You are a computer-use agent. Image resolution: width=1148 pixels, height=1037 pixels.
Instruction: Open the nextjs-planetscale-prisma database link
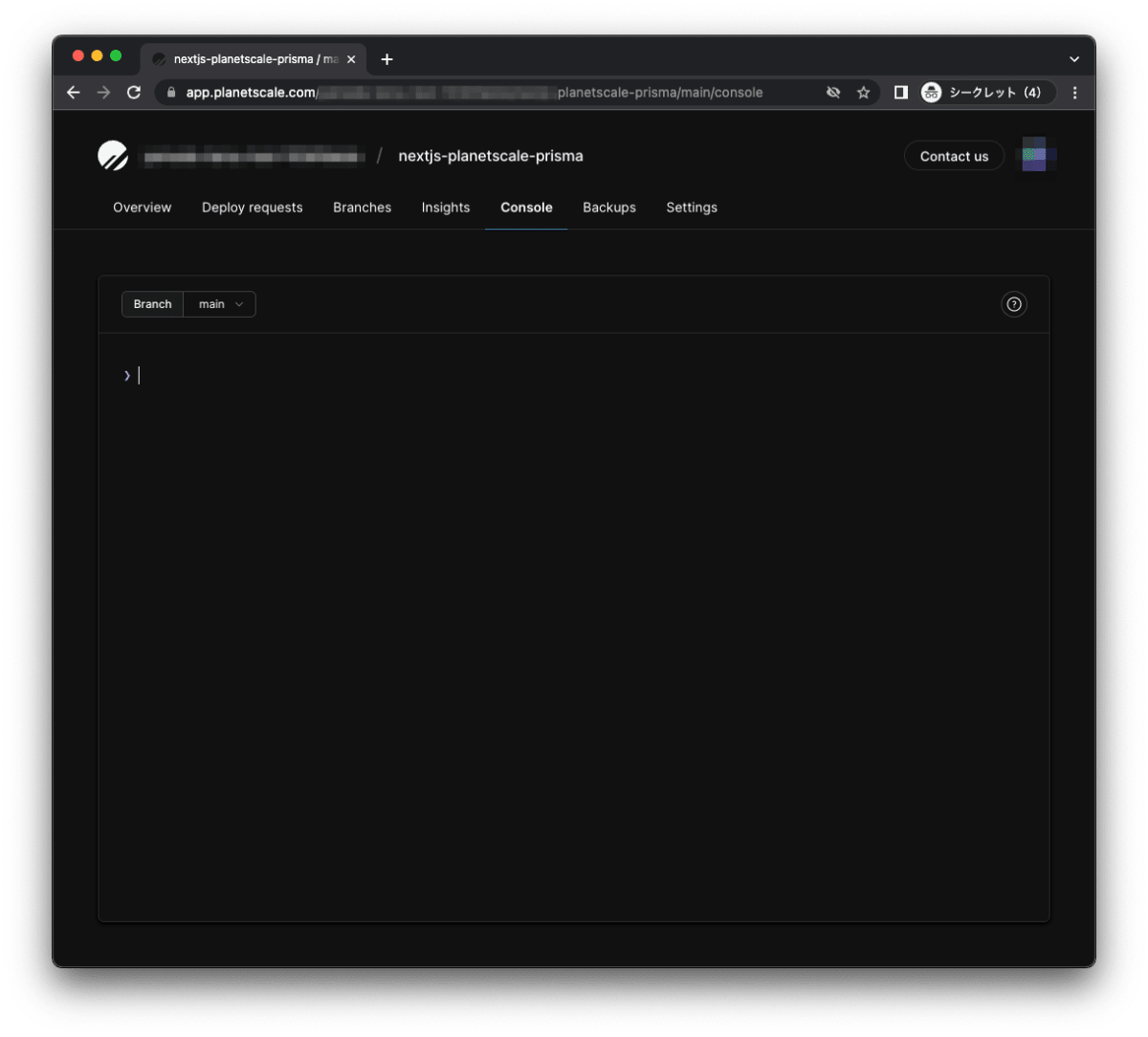coord(491,156)
